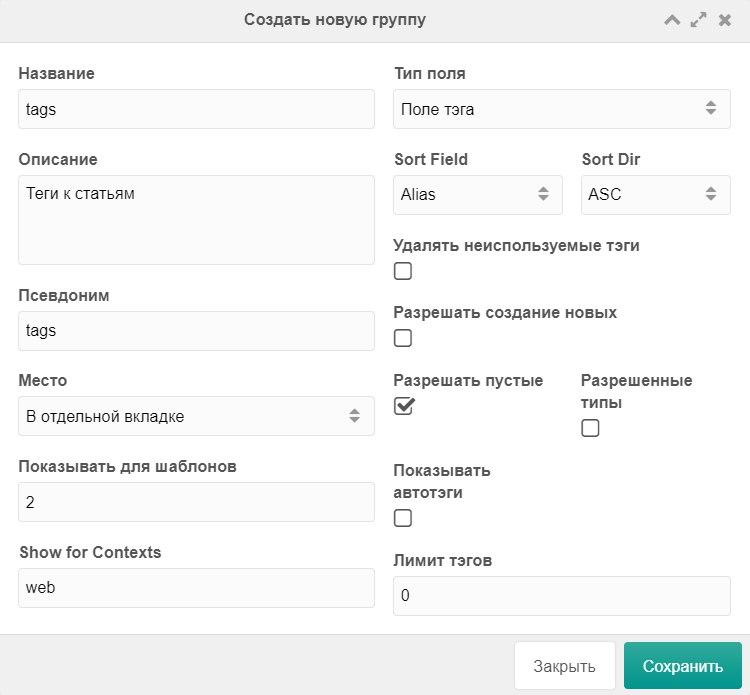Open the Тип поля dropdown

click(562, 109)
